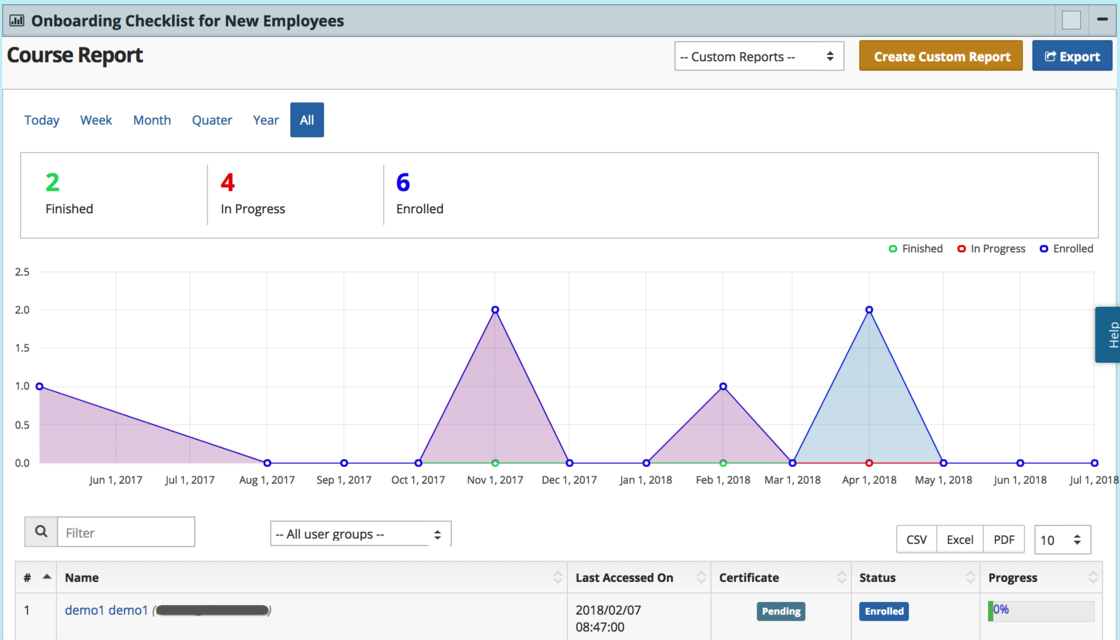Sort table by Status column
The image size is (1120, 640).
pos(915,577)
